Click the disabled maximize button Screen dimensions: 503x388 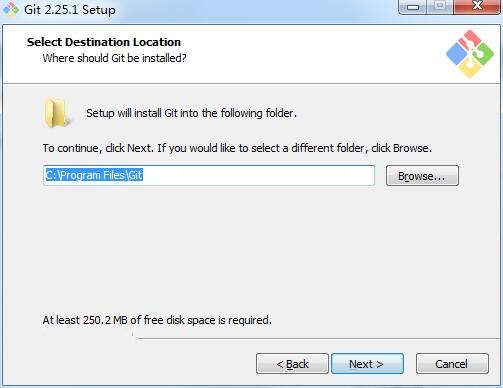[x=440, y=6]
